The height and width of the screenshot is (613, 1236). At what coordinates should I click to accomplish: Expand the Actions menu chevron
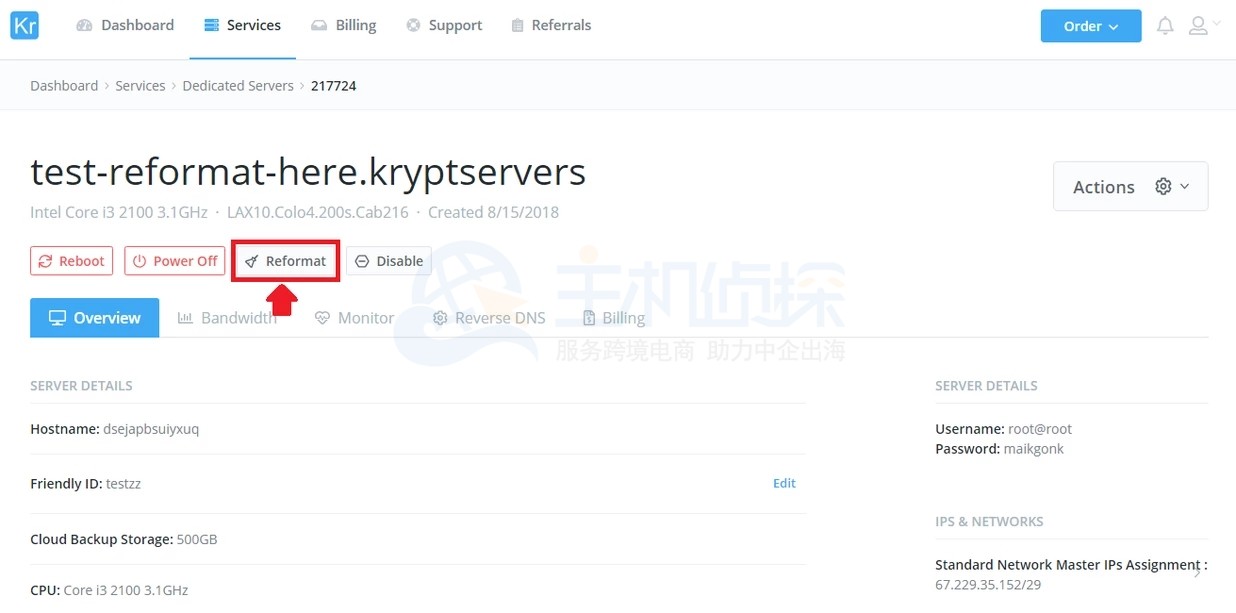1184,186
